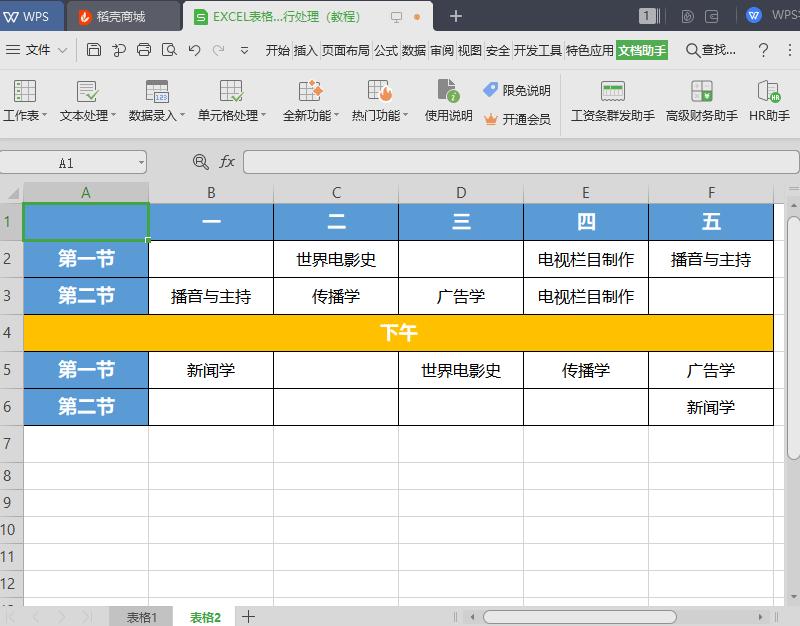Viewport: 800px width, 626px height.
Task: Open the 单元格处理 cell processing tool
Action: [232, 104]
